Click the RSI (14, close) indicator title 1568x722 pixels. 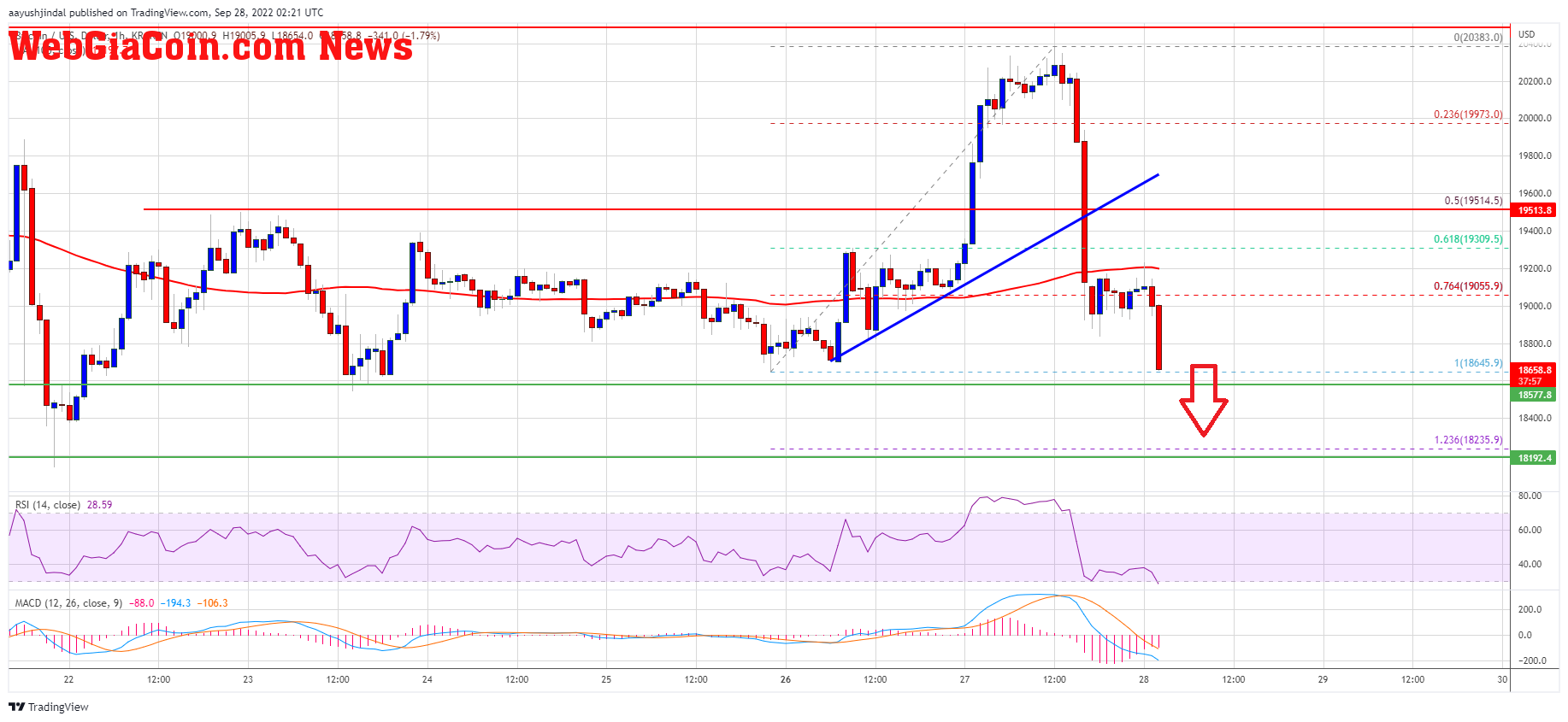click(x=48, y=505)
